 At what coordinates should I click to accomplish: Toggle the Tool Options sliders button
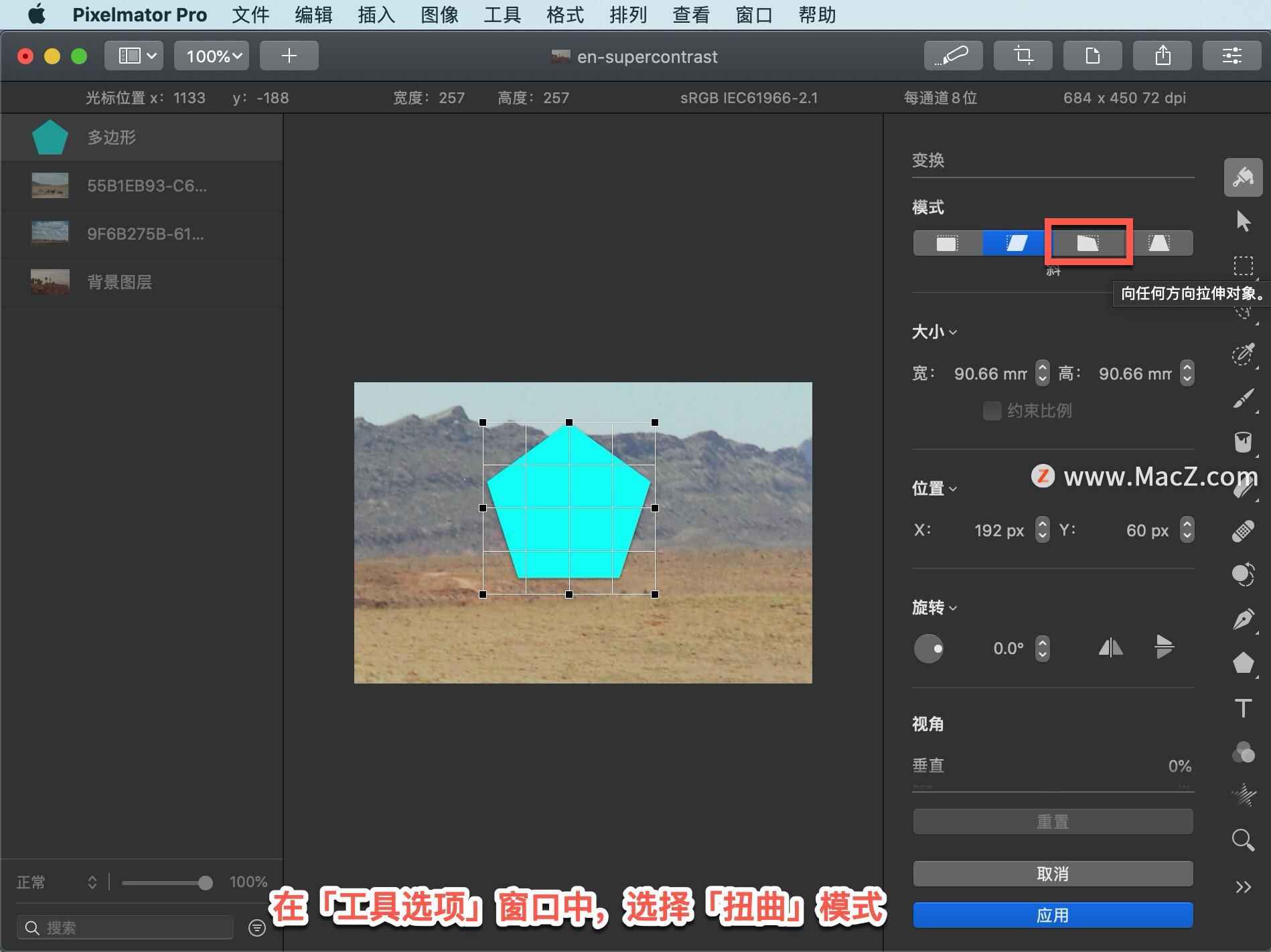click(x=1231, y=56)
